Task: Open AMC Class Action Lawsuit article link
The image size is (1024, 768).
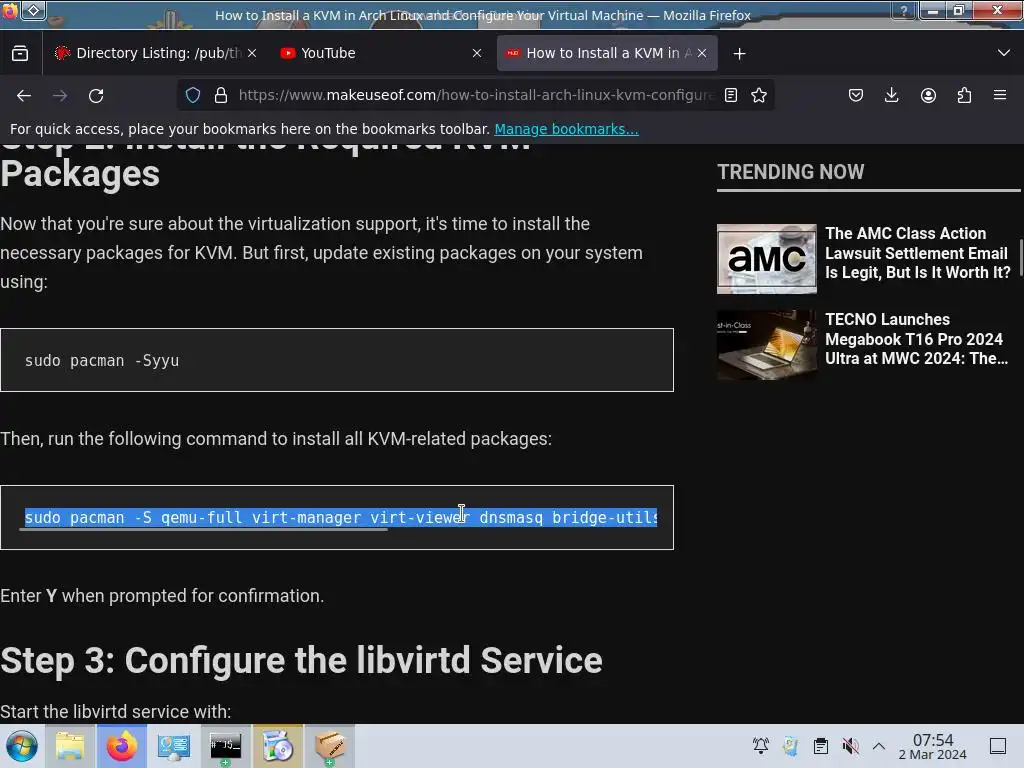Action: [x=918, y=253]
